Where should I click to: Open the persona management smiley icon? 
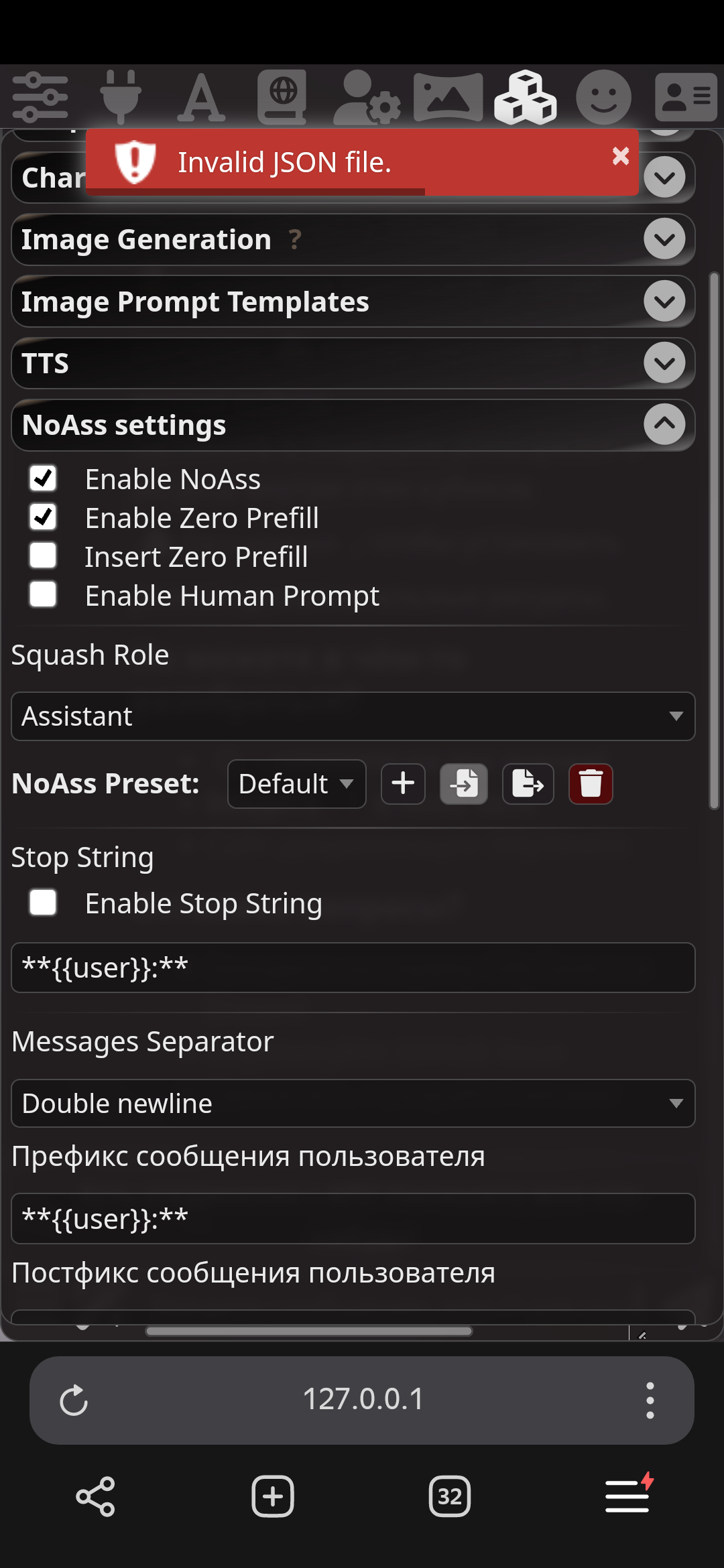pyautogui.click(x=603, y=97)
